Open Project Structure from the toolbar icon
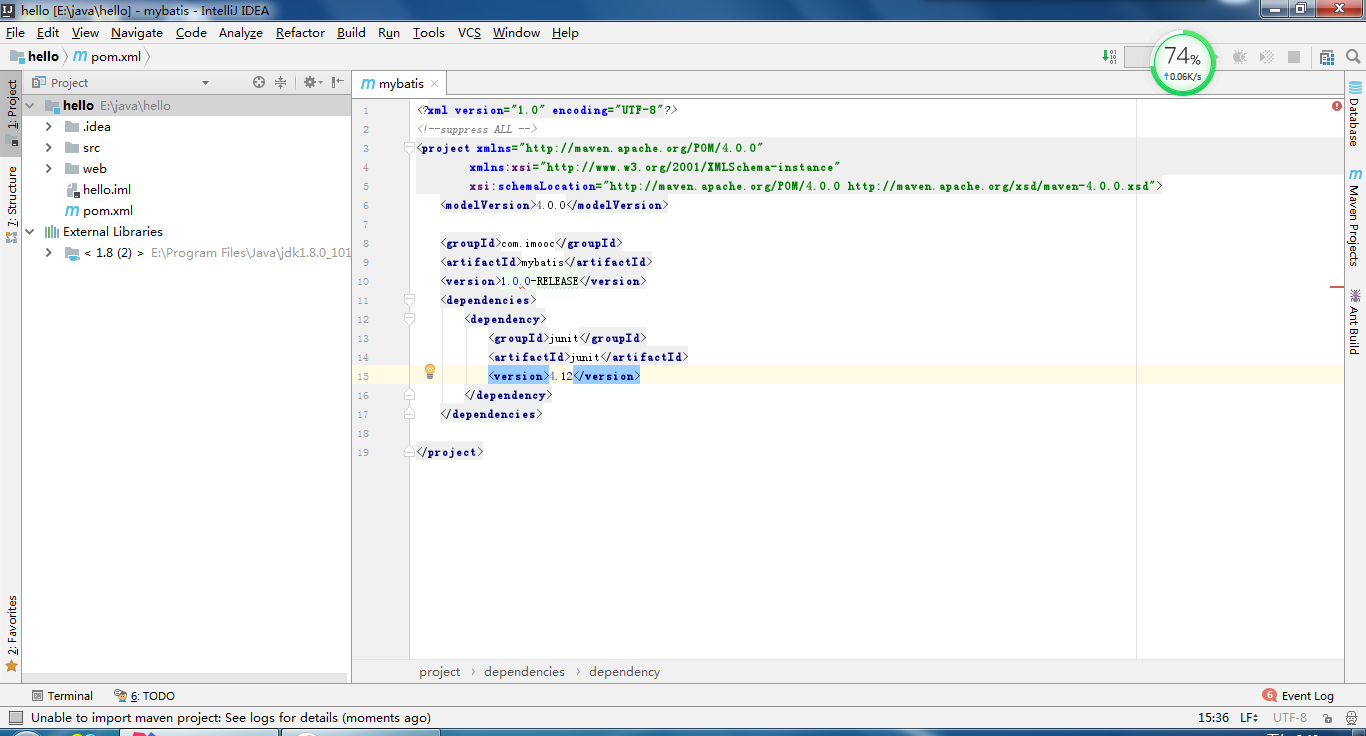The image size is (1366, 736). (x=1327, y=57)
